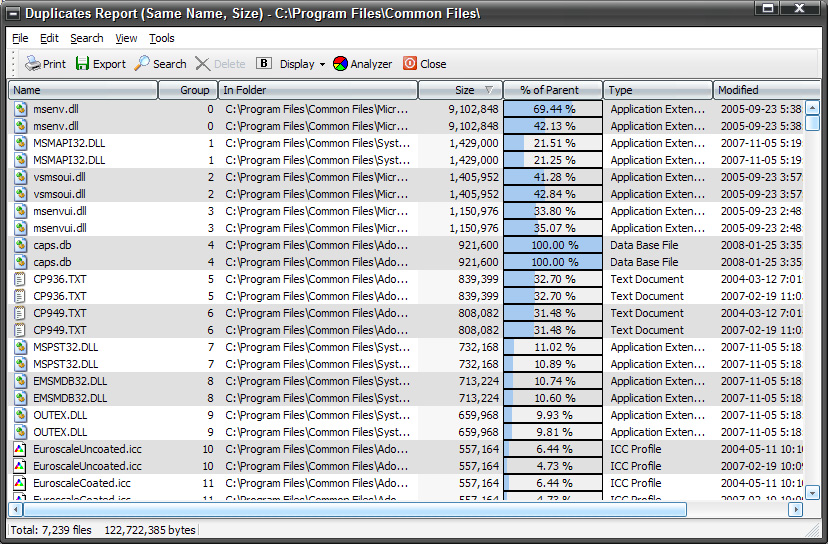The height and width of the screenshot is (544, 828).
Task: Click the horizontal scrollbar right arrow
Action: (x=796, y=510)
